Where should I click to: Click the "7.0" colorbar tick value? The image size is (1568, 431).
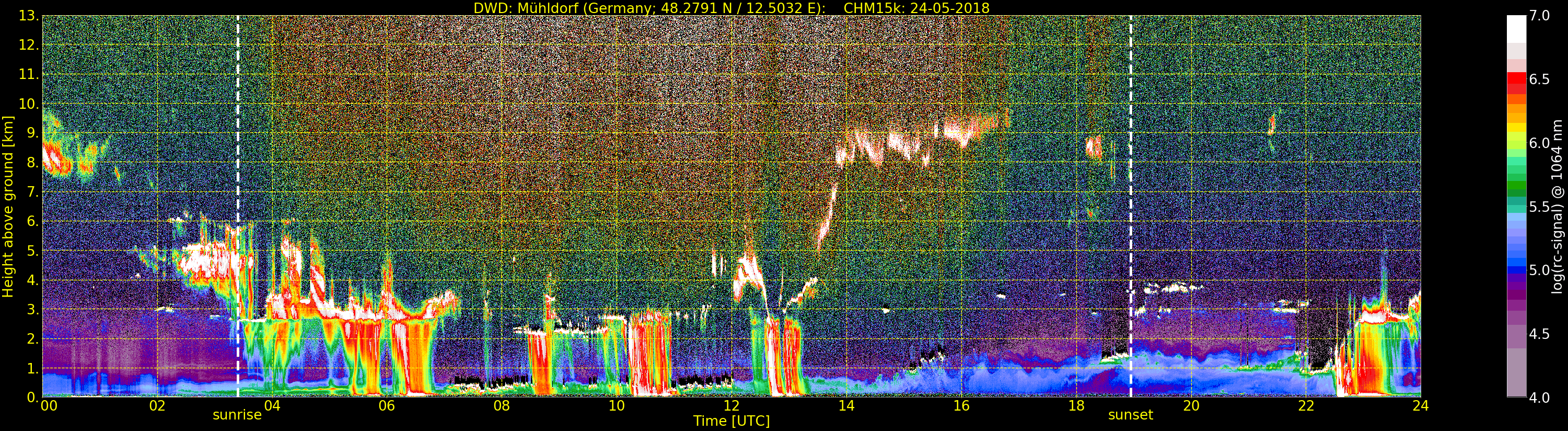[x=1539, y=16]
